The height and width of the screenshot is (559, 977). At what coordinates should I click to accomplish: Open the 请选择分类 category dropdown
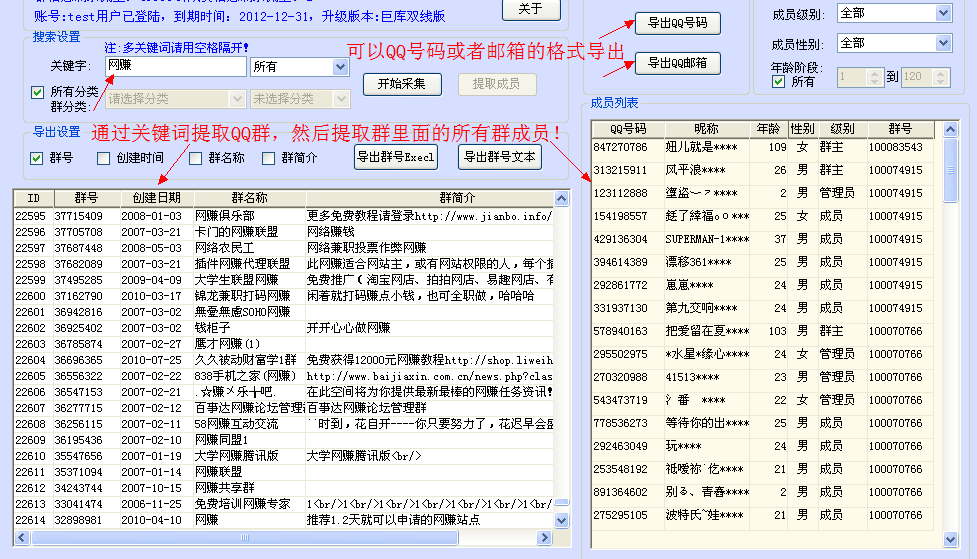[x=175, y=99]
